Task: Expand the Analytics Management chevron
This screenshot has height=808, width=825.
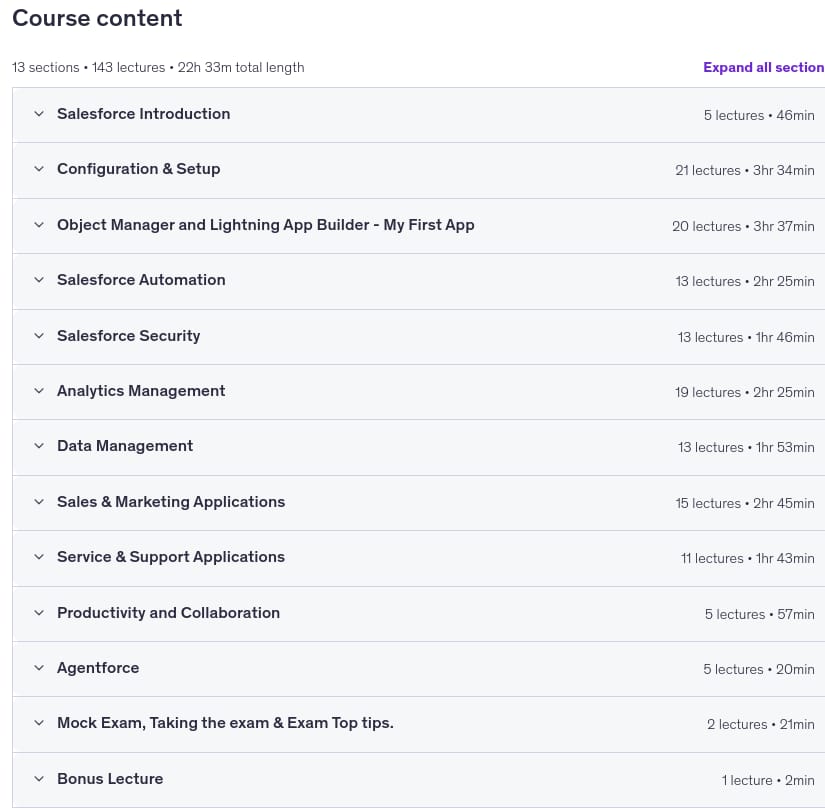Action: [x=39, y=391]
